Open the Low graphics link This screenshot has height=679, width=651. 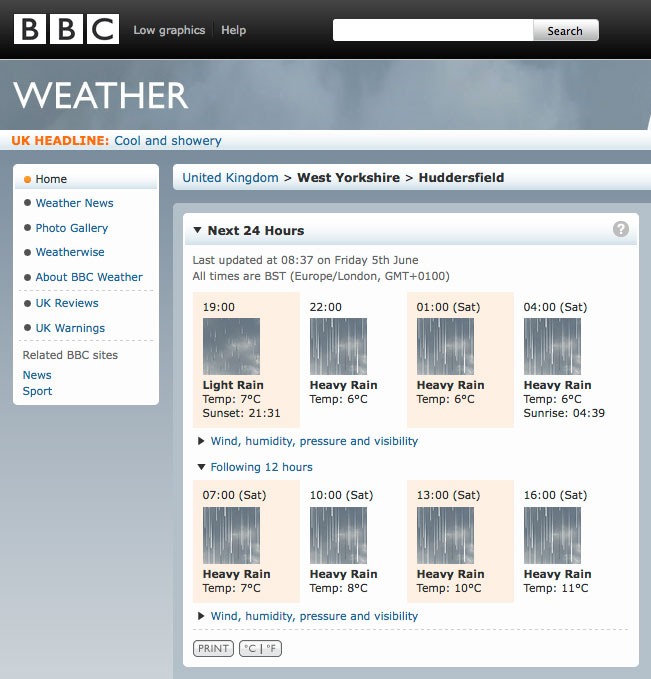click(x=169, y=30)
